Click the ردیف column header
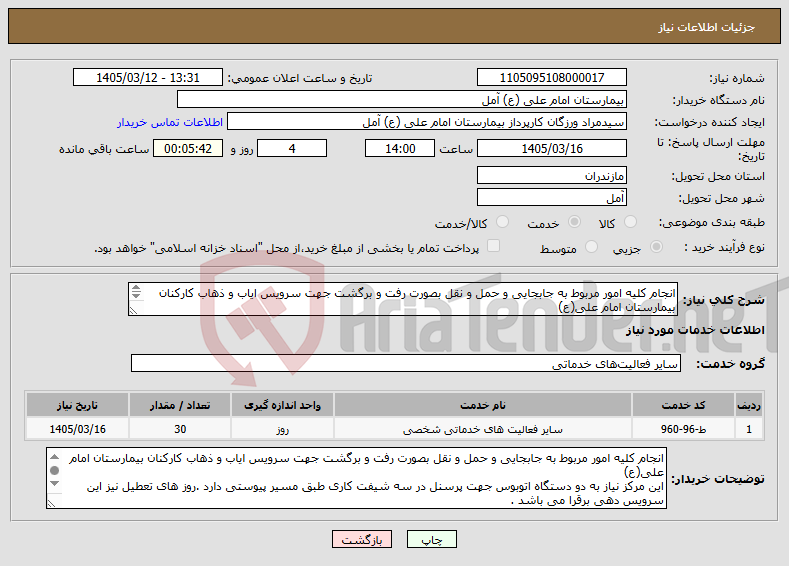Viewport: 789px width, 566px height. (x=748, y=405)
